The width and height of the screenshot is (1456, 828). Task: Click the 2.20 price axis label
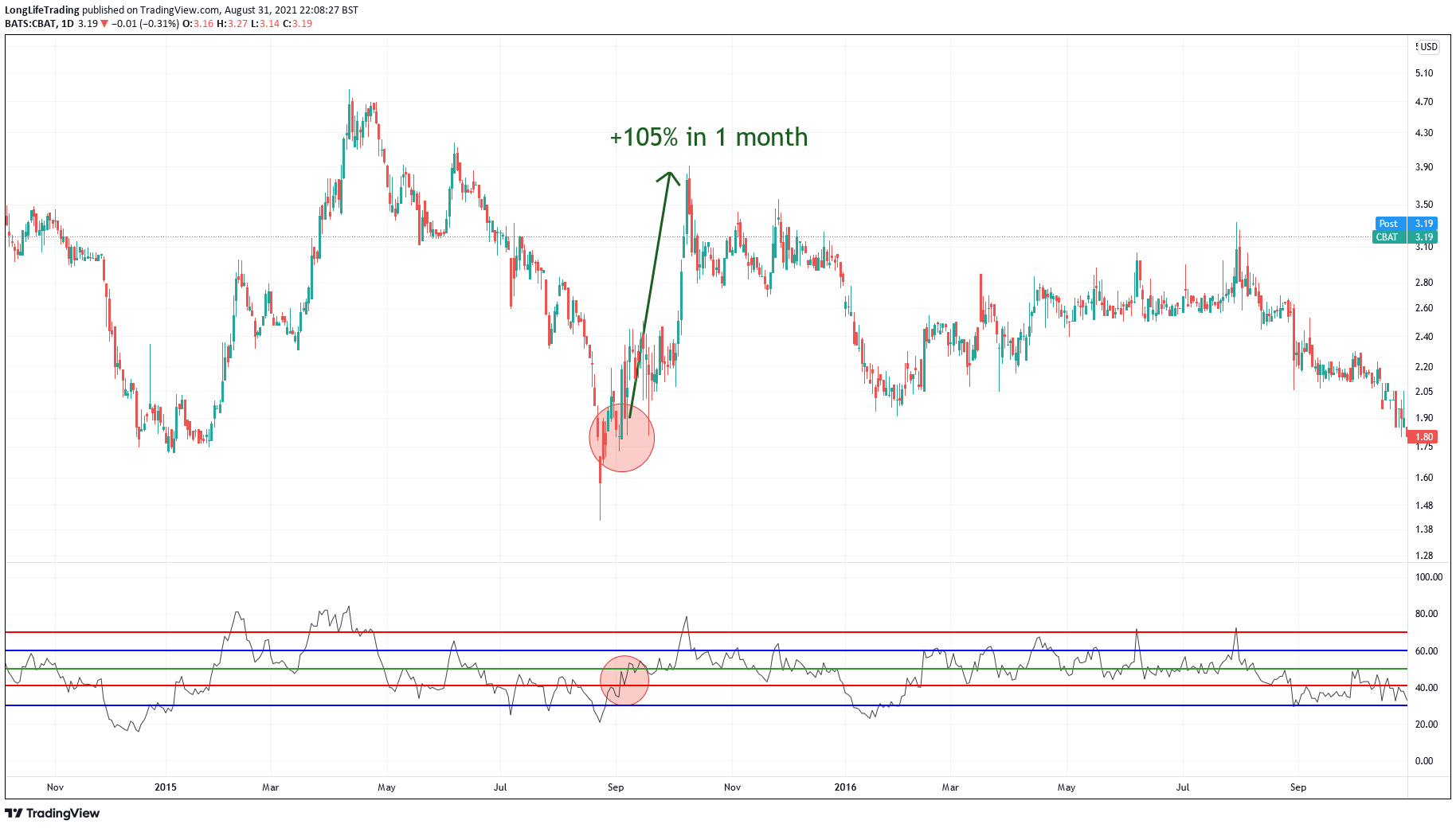point(1424,367)
